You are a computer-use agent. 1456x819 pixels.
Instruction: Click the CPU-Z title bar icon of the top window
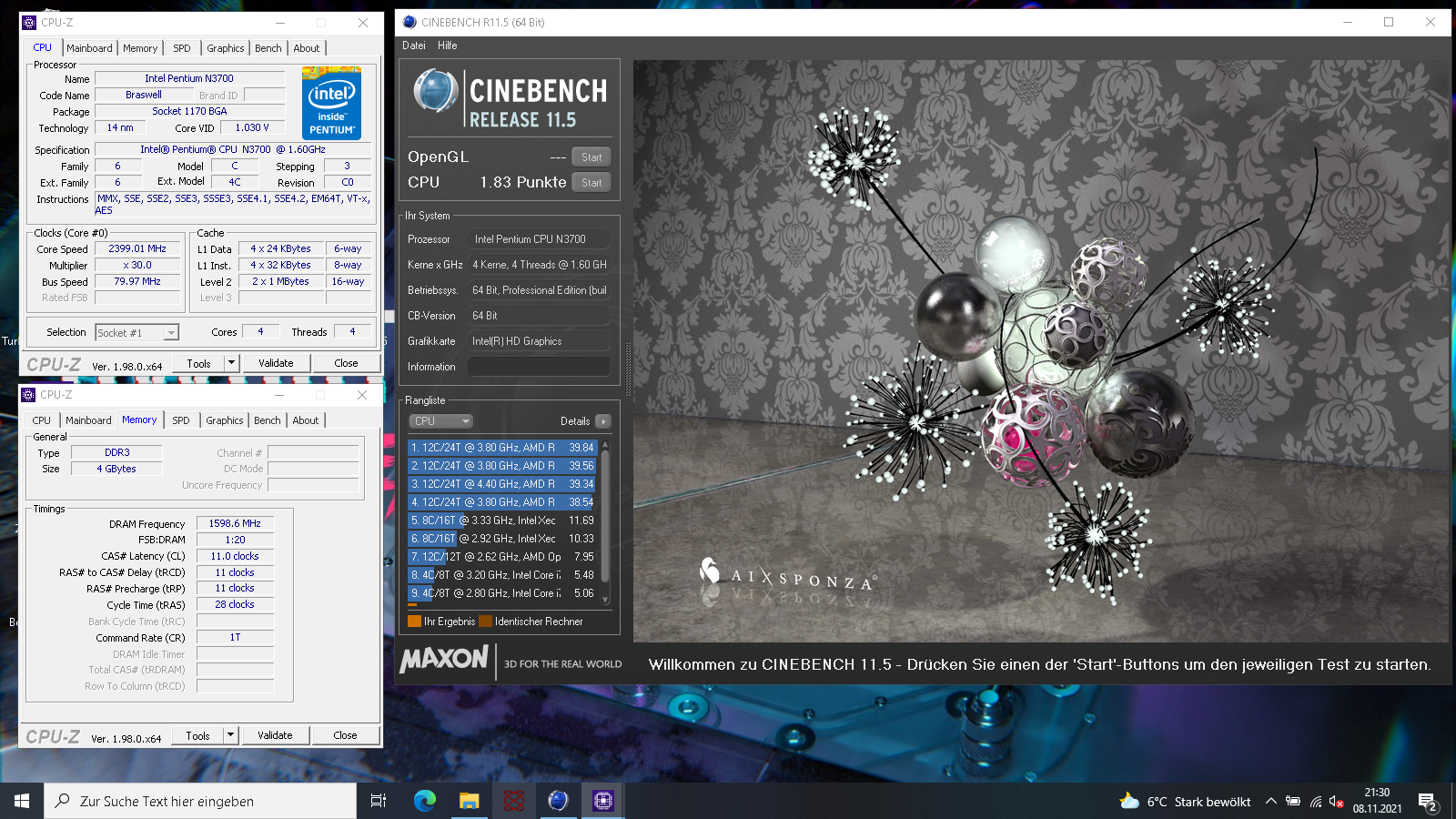(28, 23)
